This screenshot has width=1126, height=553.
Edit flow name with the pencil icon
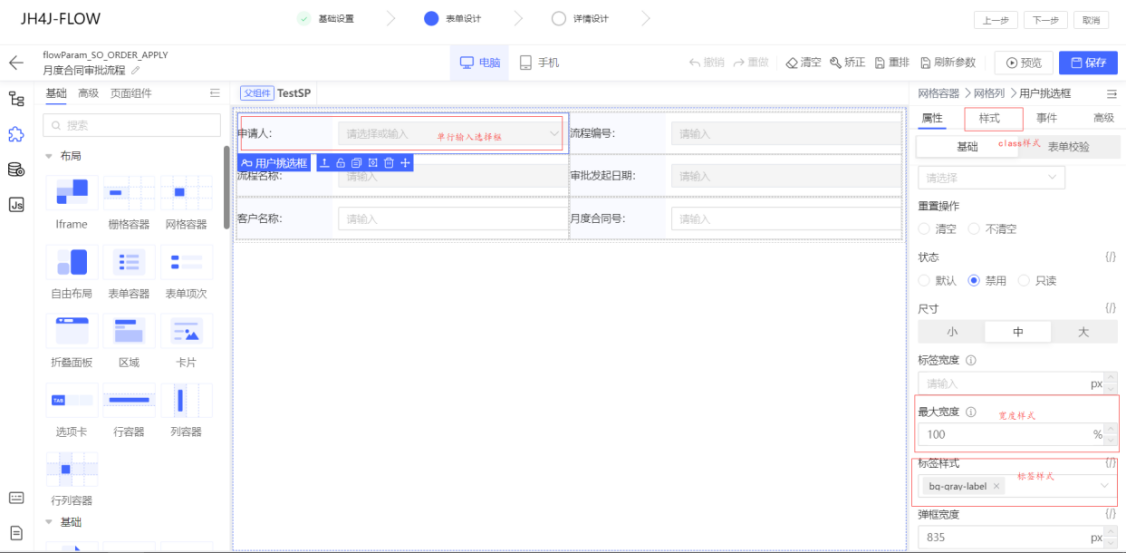coord(136,70)
